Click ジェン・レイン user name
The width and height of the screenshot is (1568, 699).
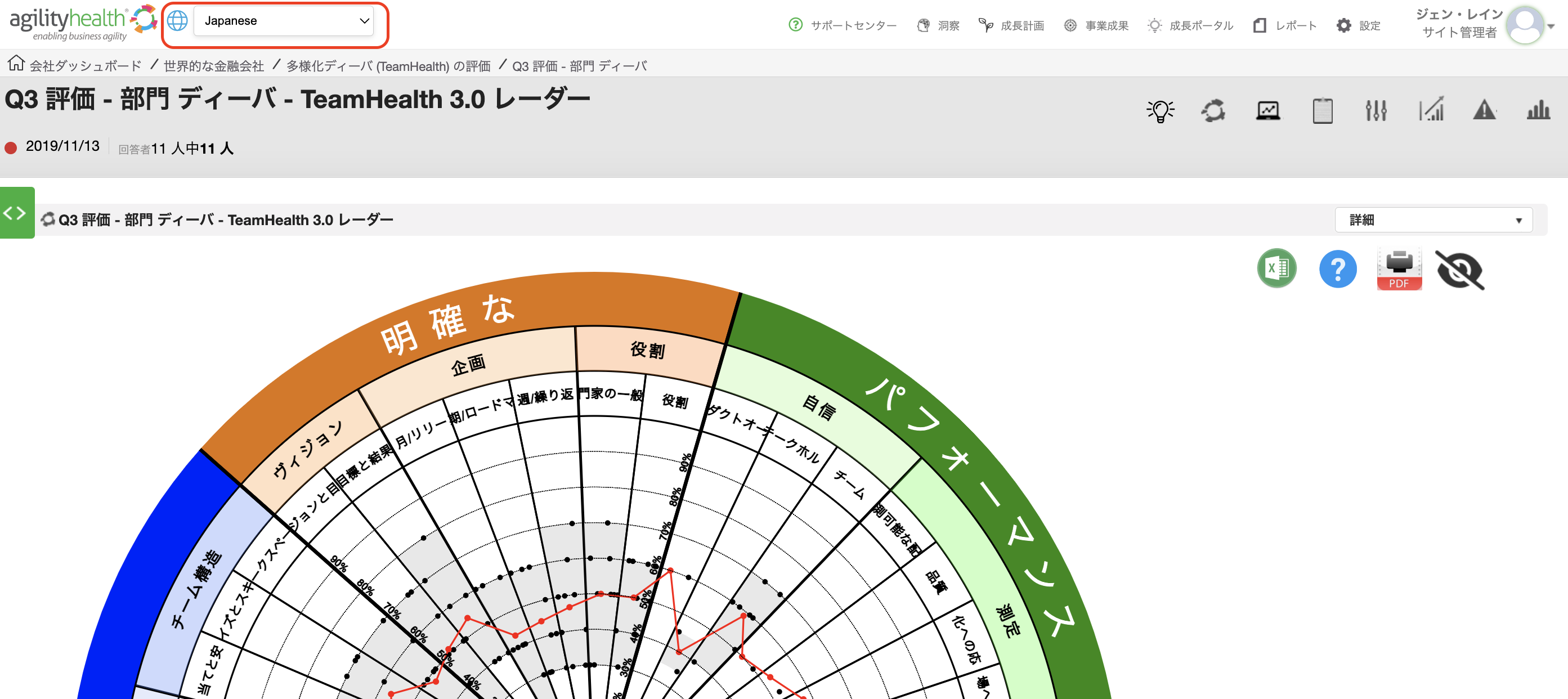(1459, 15)
